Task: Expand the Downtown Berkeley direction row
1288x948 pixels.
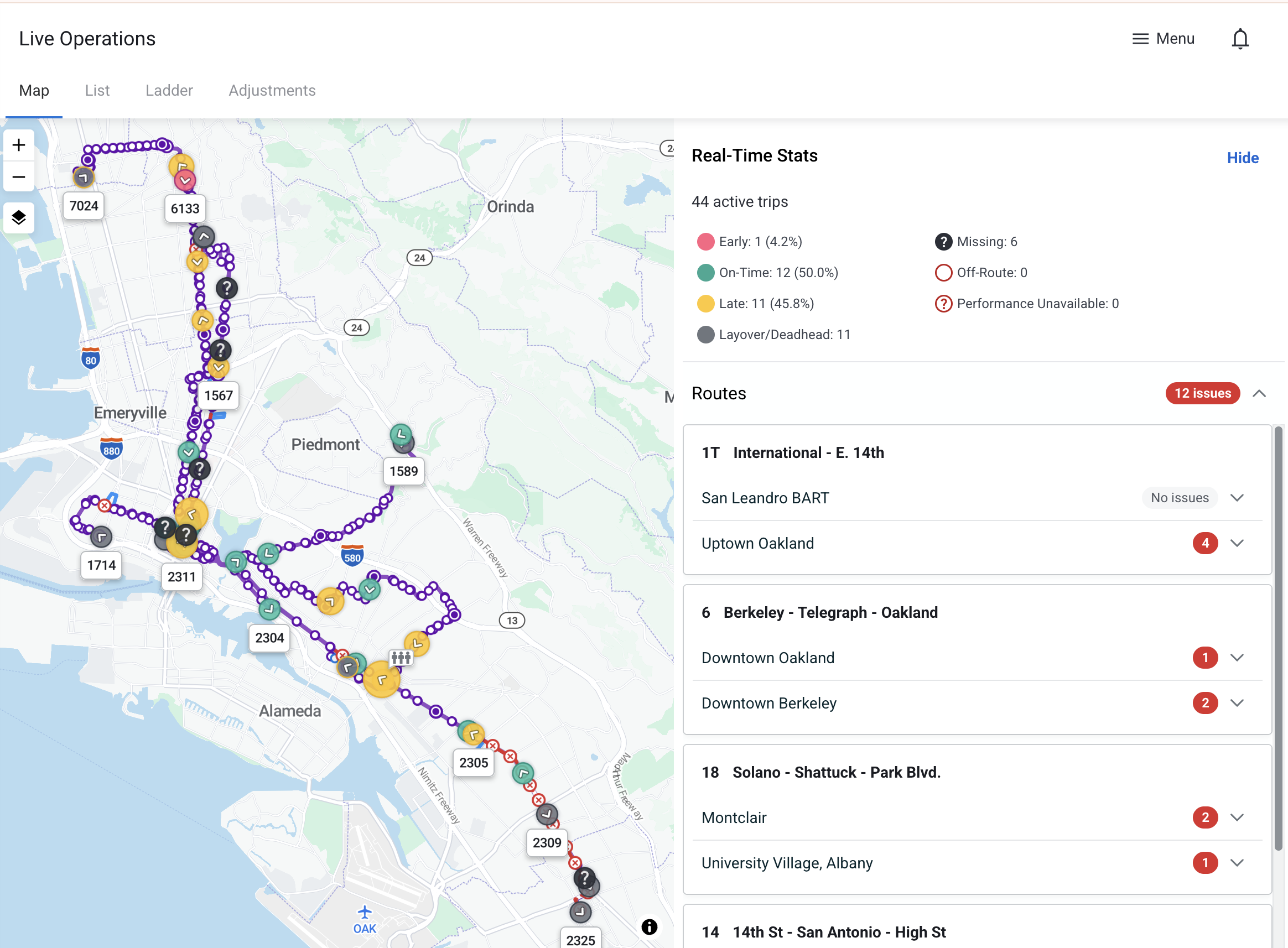Action: (x=1237, y=703)
